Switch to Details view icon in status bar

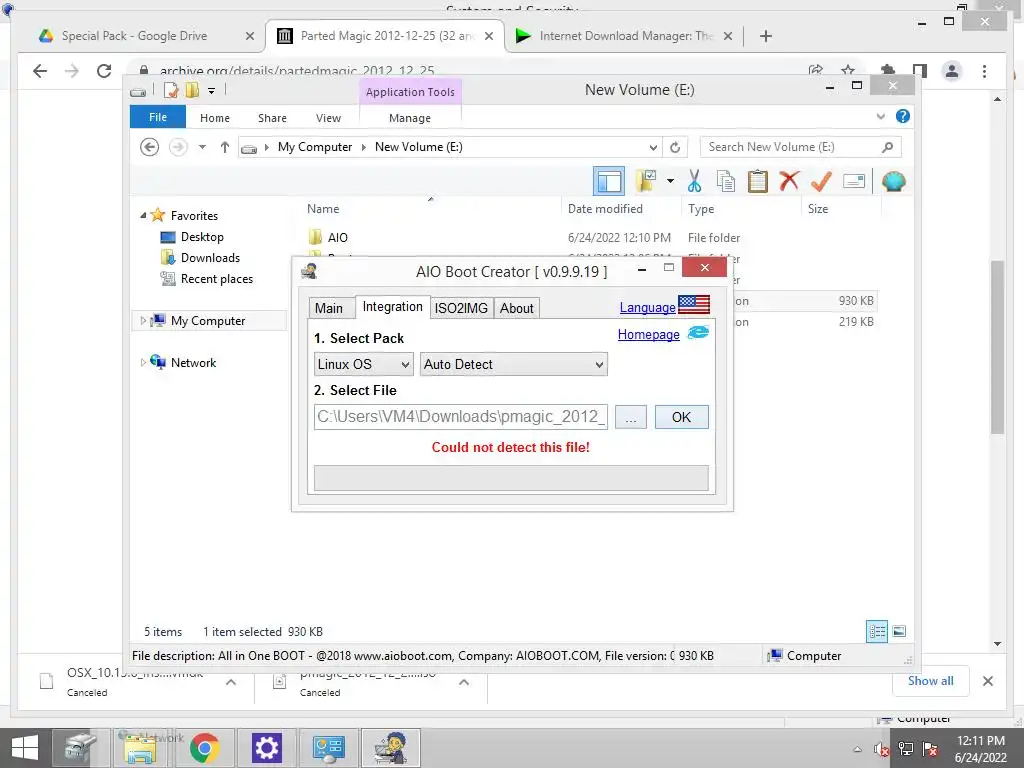[876, 632]
